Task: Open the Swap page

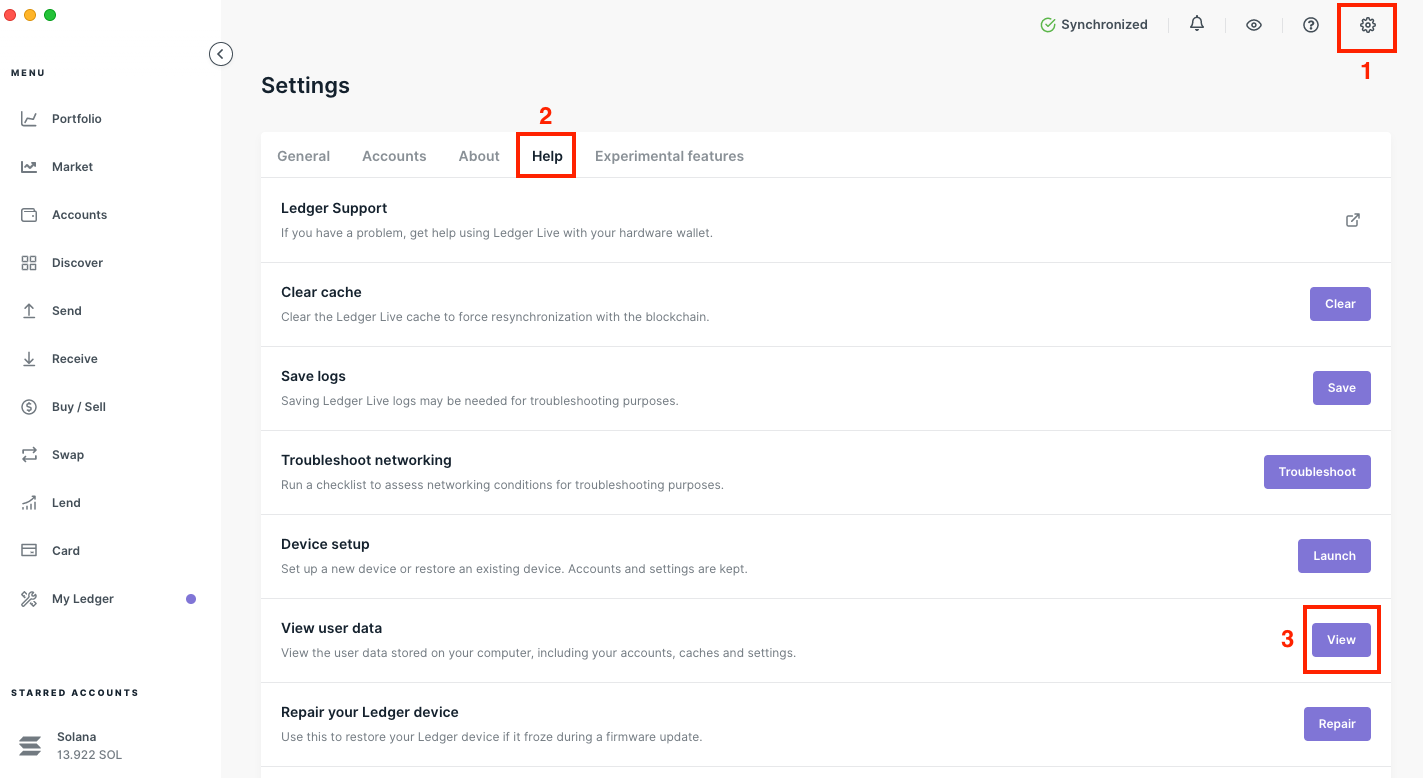Action: point(67,455)
